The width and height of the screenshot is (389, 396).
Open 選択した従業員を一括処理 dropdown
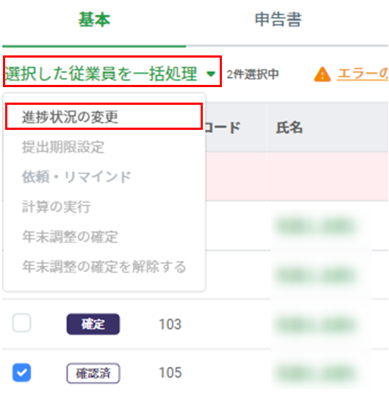[112, 72]
